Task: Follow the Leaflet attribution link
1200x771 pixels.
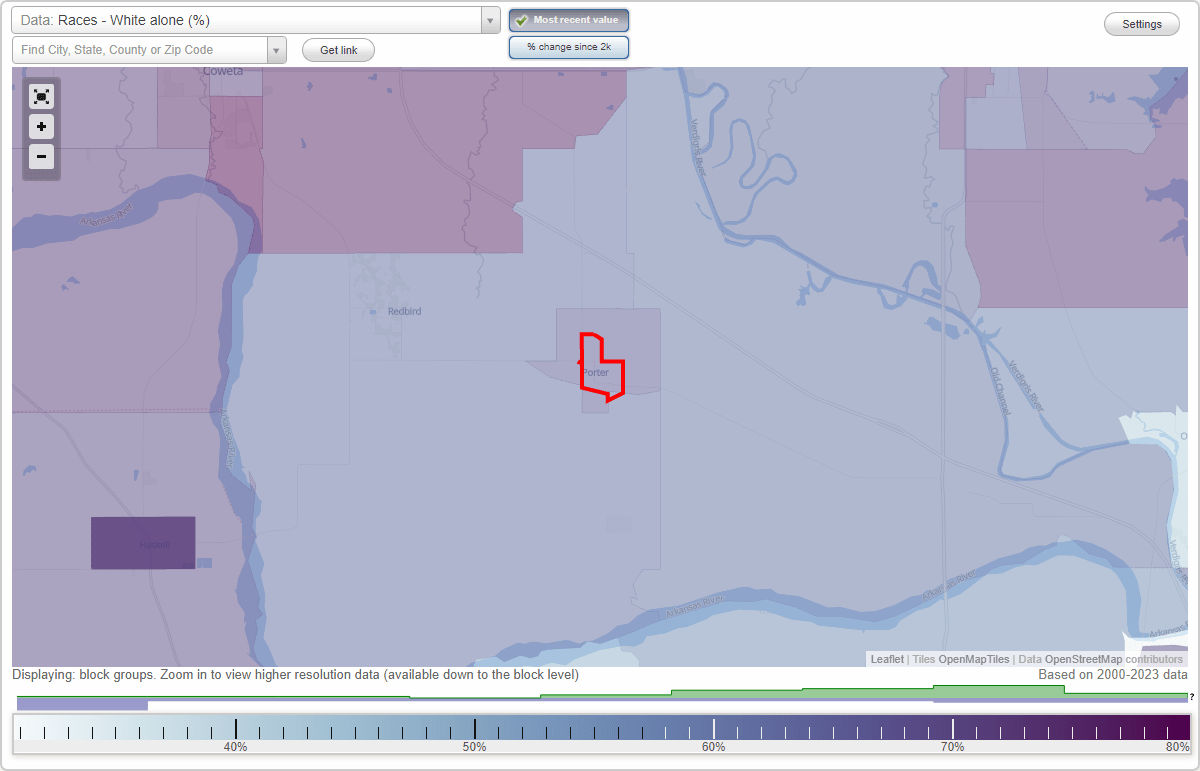Action: click(x=885, y=659)
